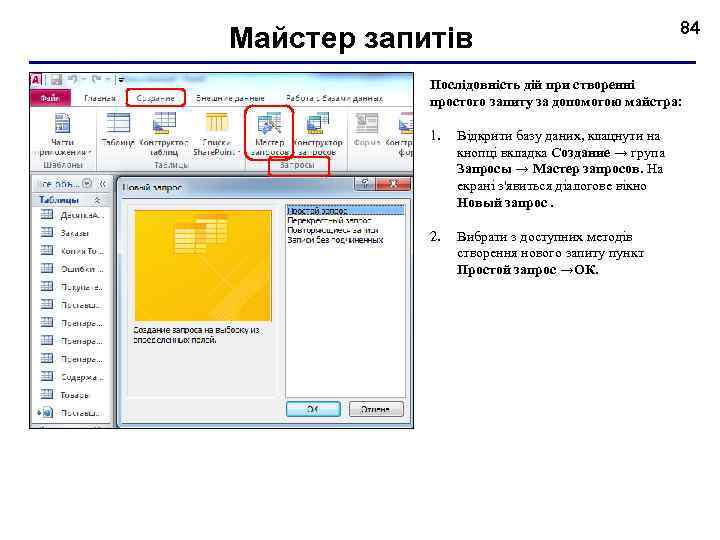Select the Покупате... table
This screenshot has height=540, width=720.
(x=72, y=287)
